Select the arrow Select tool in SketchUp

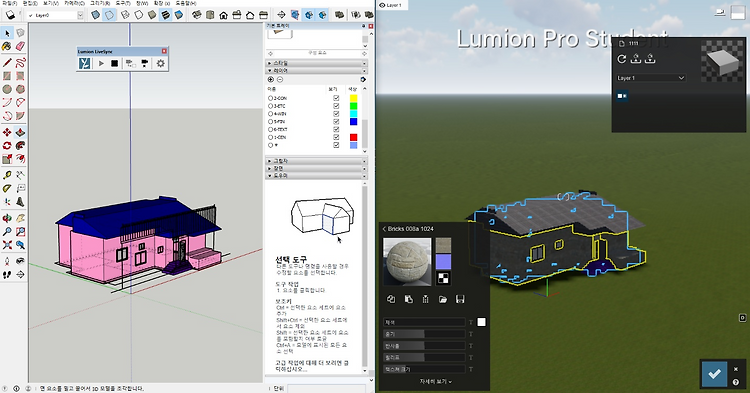(7, 33)
